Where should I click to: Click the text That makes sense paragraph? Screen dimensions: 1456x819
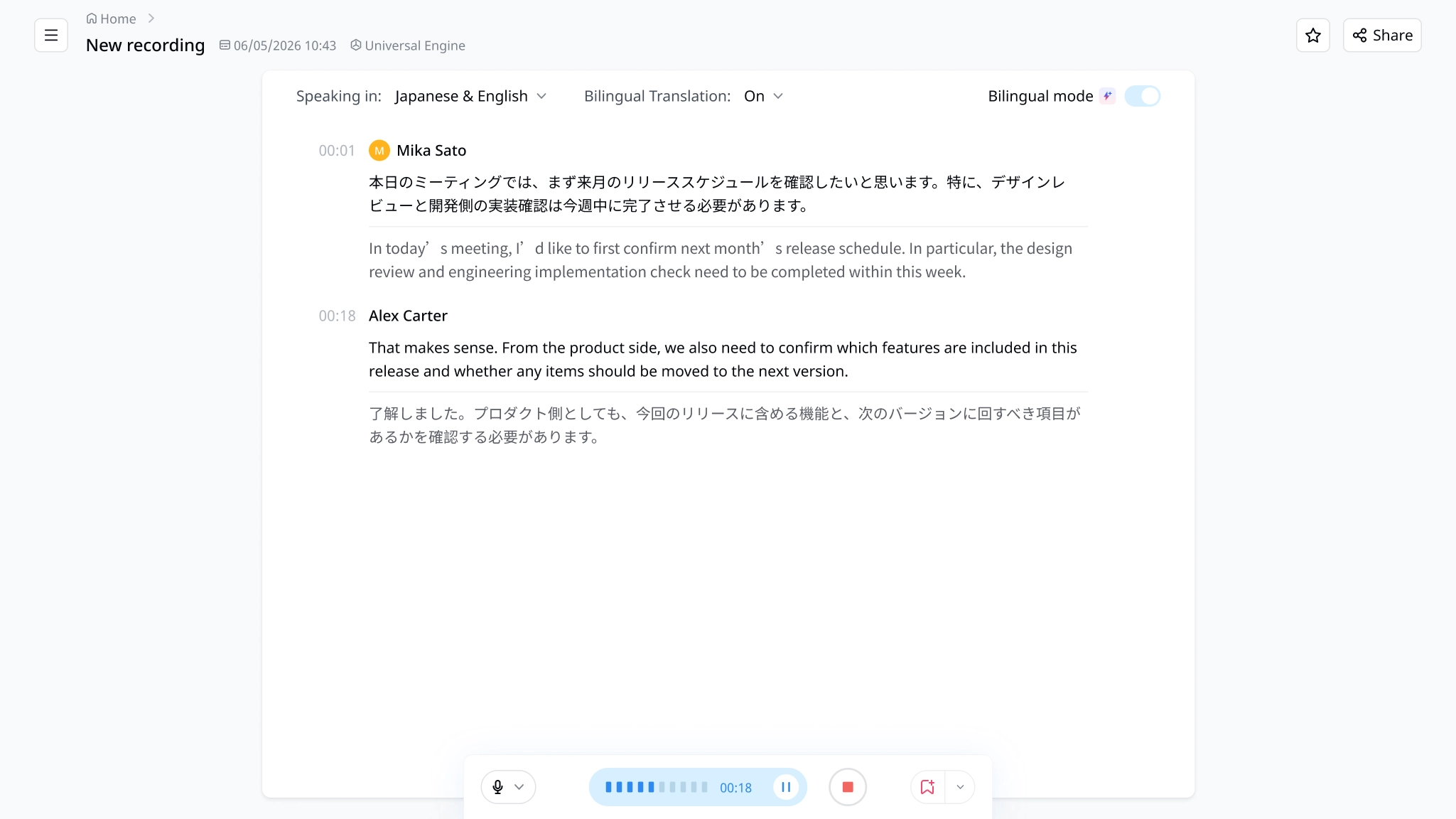[x=723, y=359]
